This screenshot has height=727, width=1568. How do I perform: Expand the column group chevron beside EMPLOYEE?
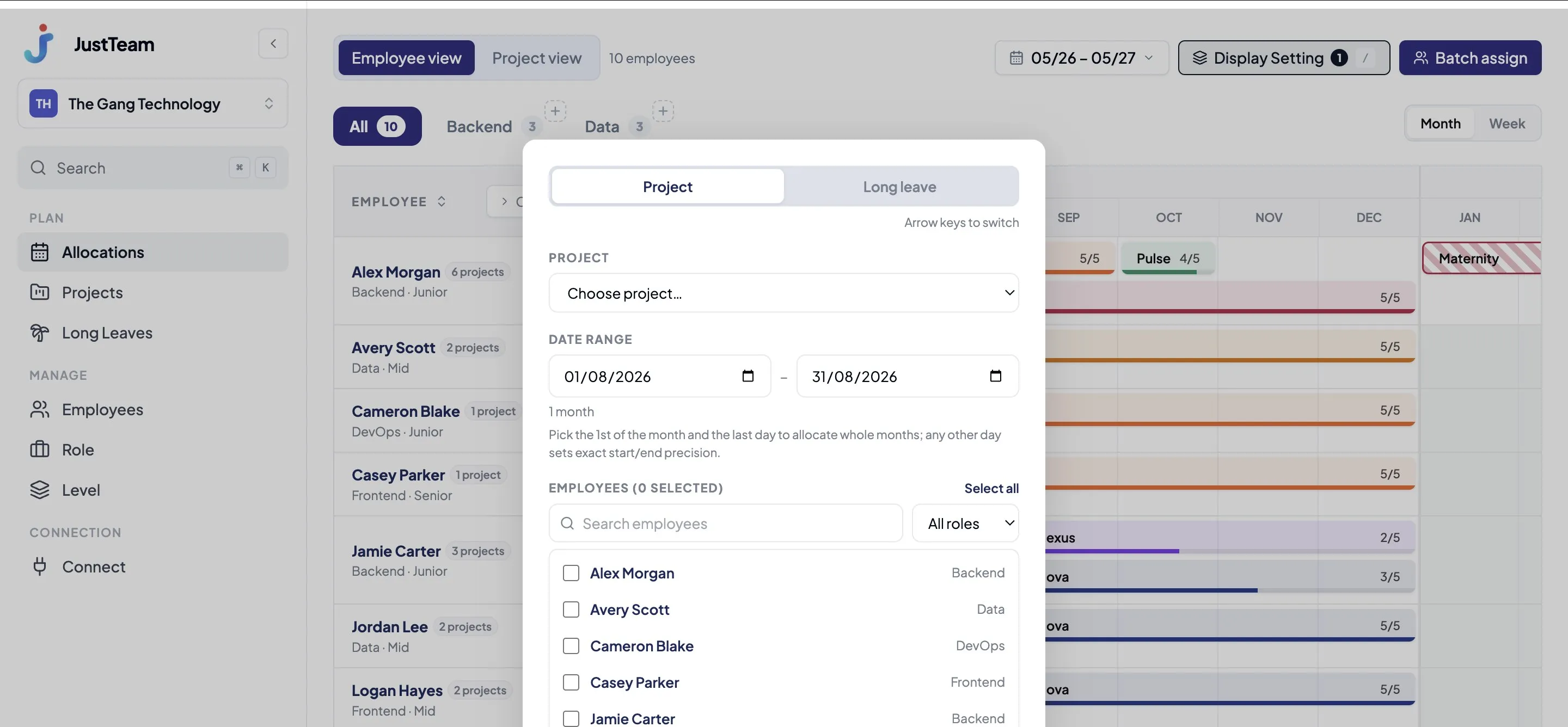coord(504,201)
